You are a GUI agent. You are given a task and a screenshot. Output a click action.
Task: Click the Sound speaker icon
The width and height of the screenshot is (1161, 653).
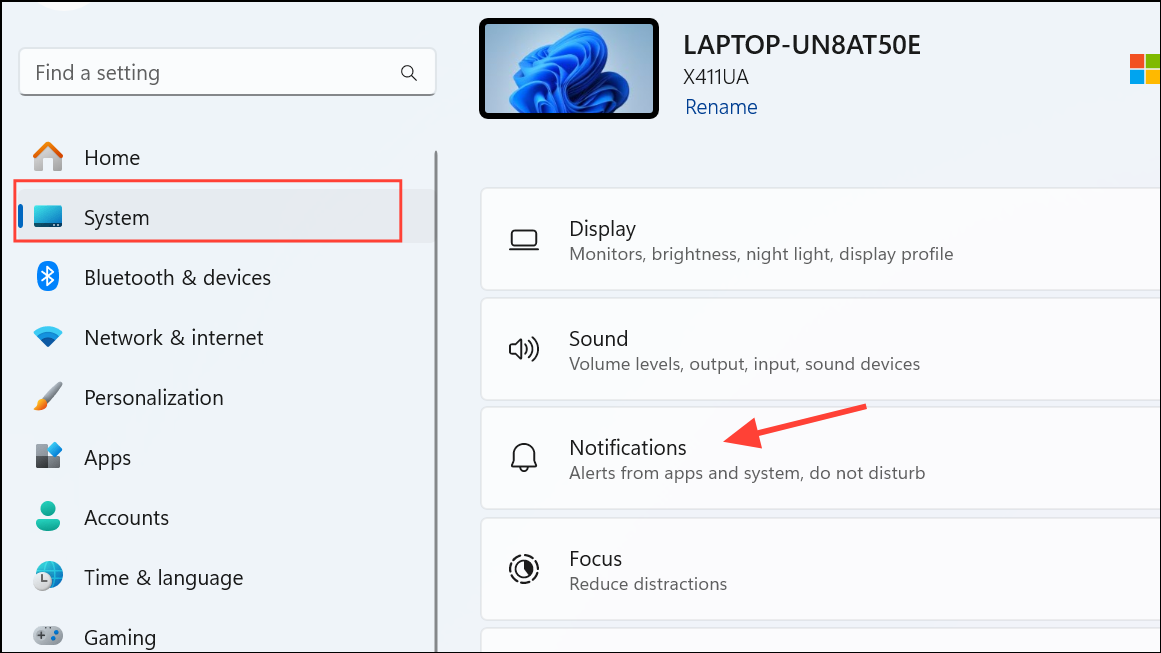(523, 349)
